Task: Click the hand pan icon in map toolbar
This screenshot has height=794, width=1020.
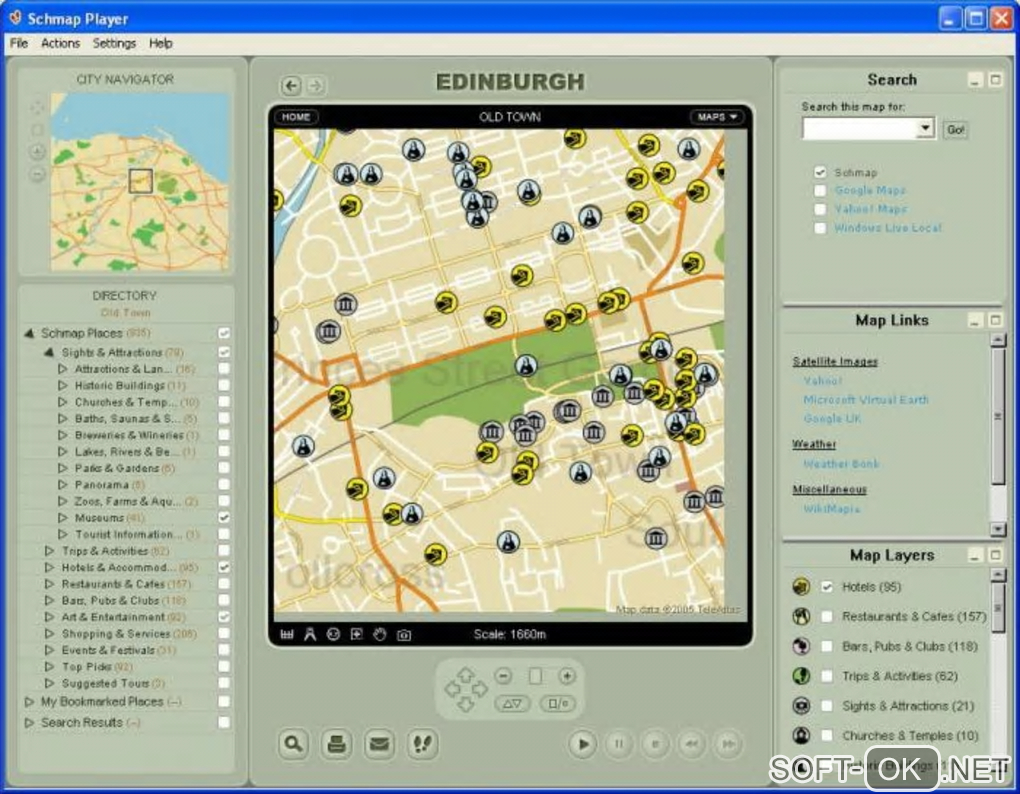Action: coord(380,634)
